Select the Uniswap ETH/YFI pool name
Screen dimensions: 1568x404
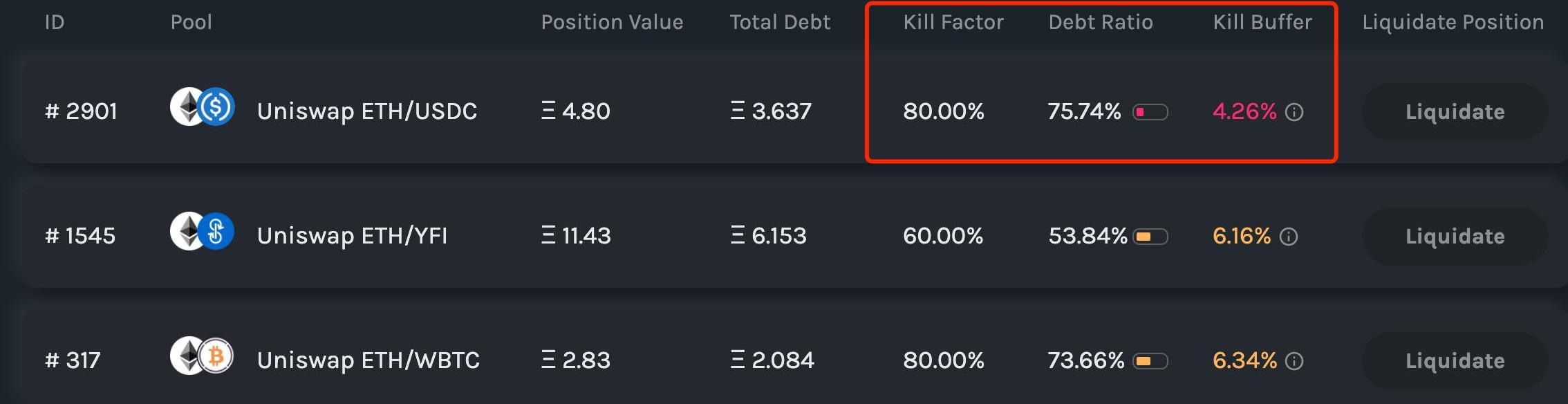(352, 236)
